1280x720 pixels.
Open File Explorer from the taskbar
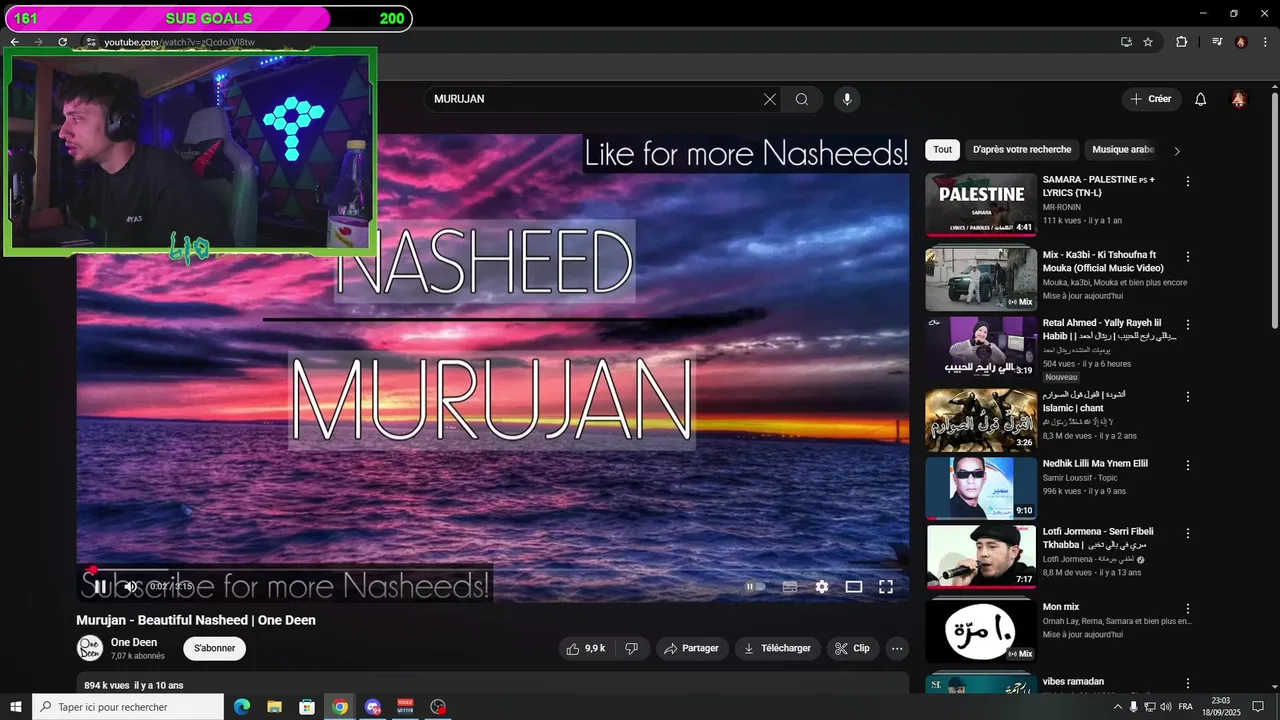coord(274,707)
